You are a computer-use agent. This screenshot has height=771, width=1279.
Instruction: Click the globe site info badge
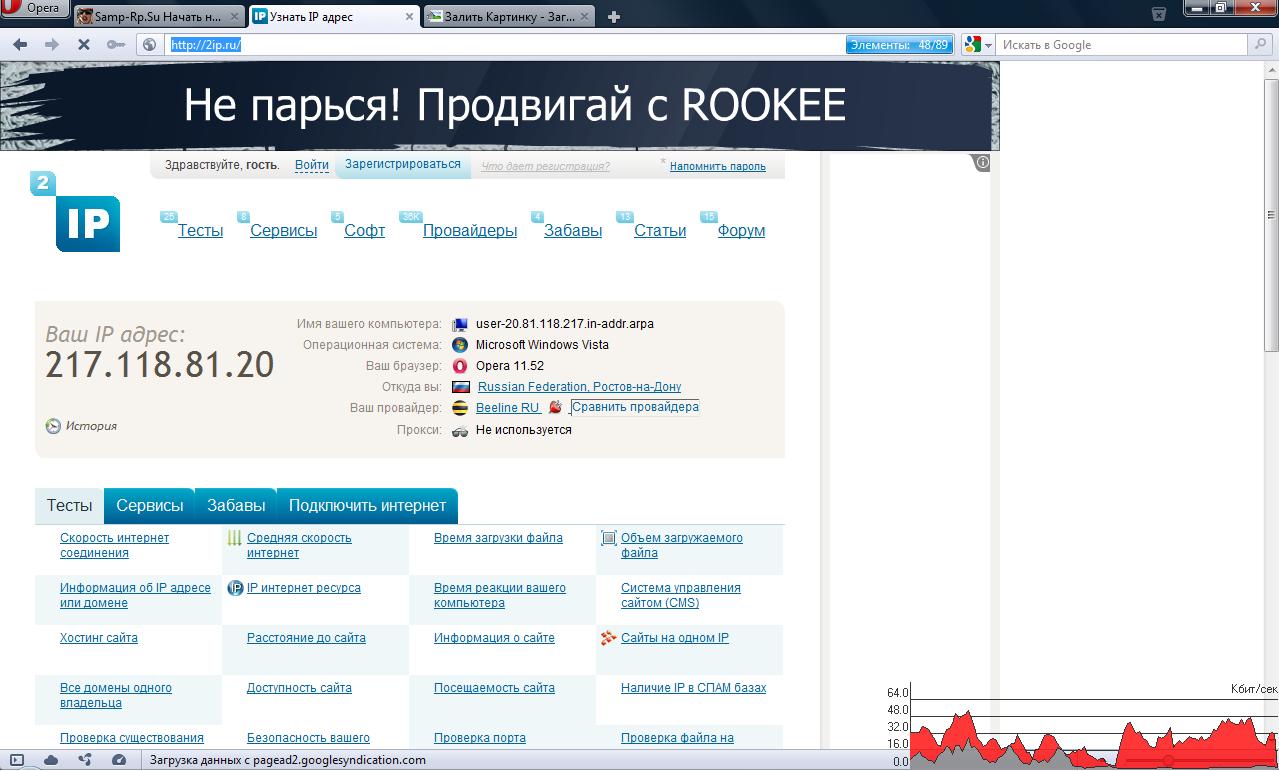(x=150, y=45)
